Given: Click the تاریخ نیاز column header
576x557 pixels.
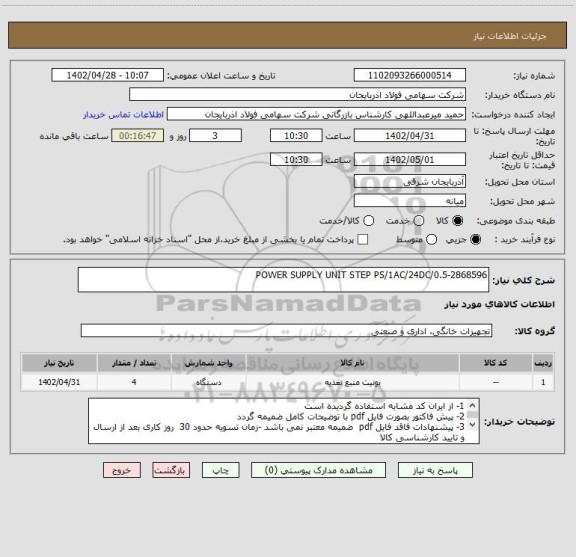Looking at the screenshot, I should pyautogui.click(x=59, y=363).
